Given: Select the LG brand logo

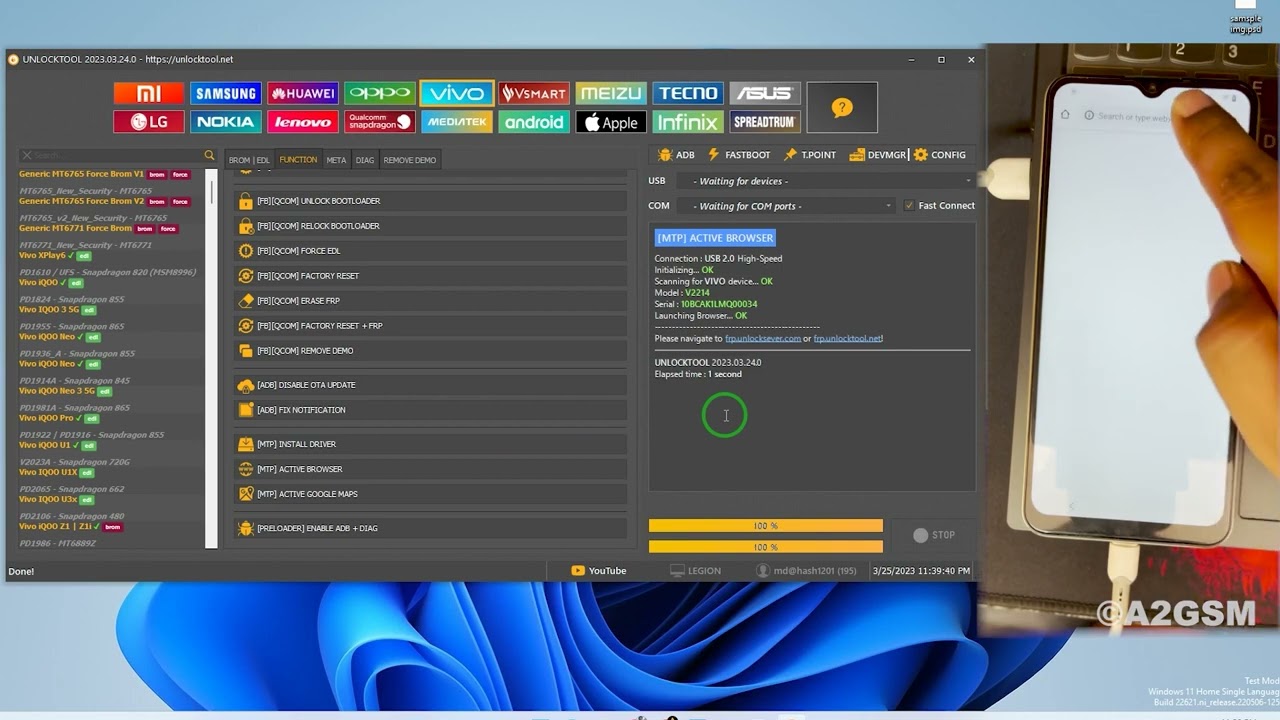Looking at the screenshot, I should (149, 122).
